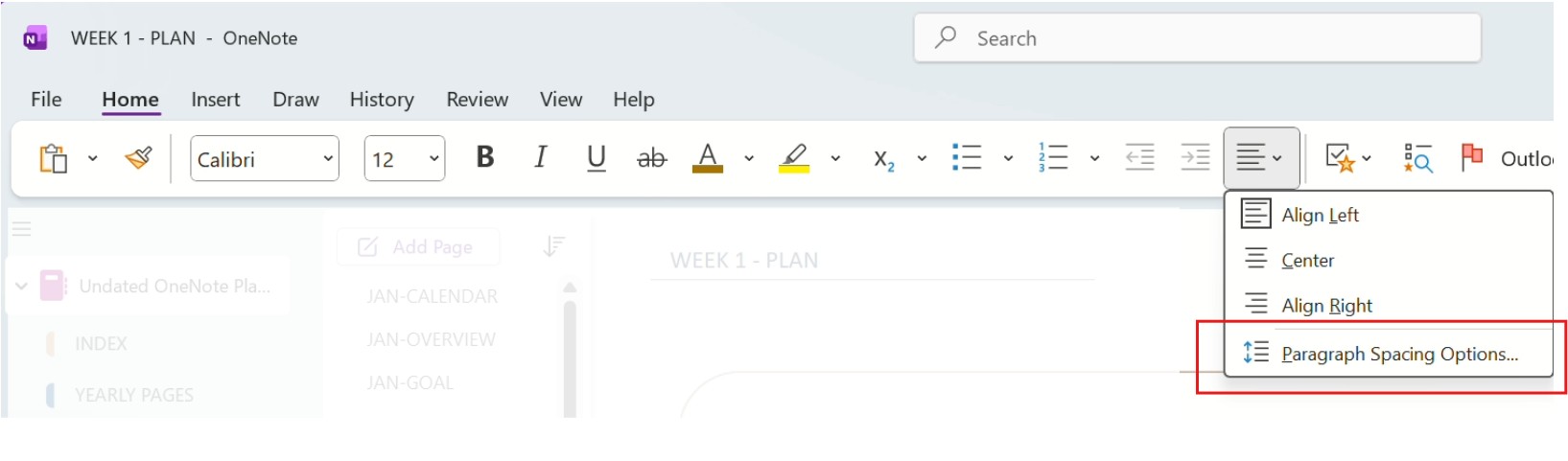Toggle Bold formatting

click(x=485, y=158)
